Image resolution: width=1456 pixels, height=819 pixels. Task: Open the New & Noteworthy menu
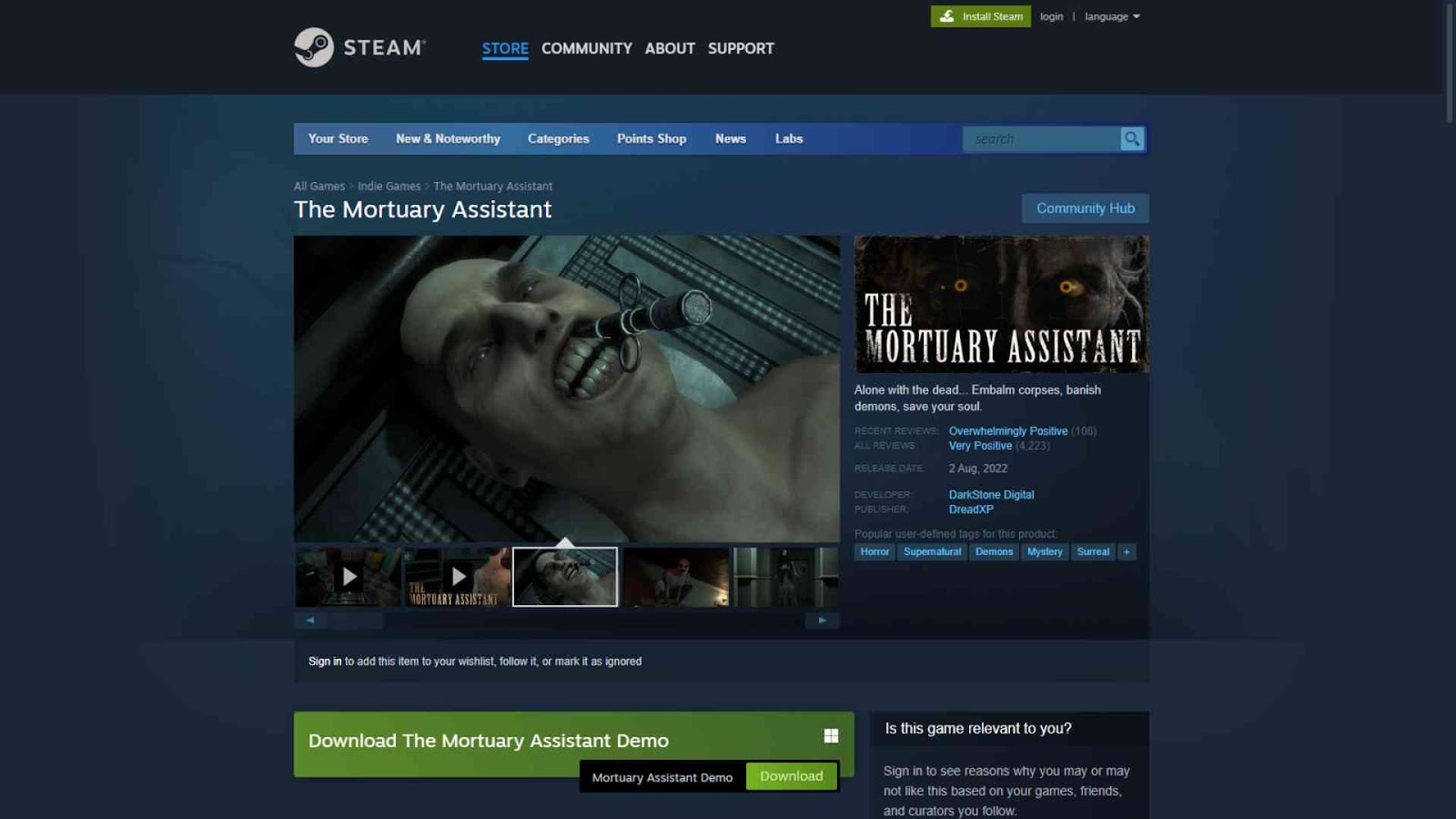[448, 138]
